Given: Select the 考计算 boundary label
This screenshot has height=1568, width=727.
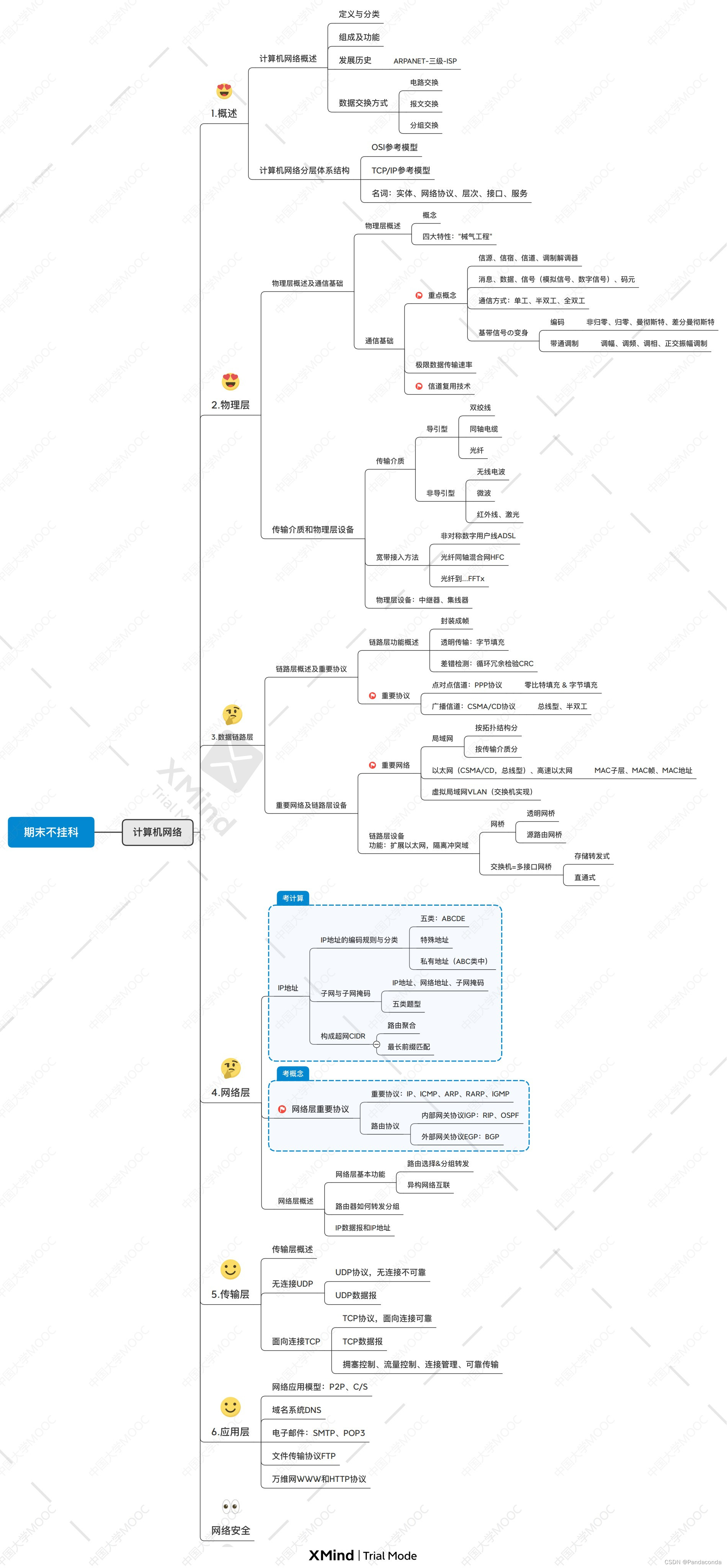Looking at the screenshot, I should coord(293,898).
